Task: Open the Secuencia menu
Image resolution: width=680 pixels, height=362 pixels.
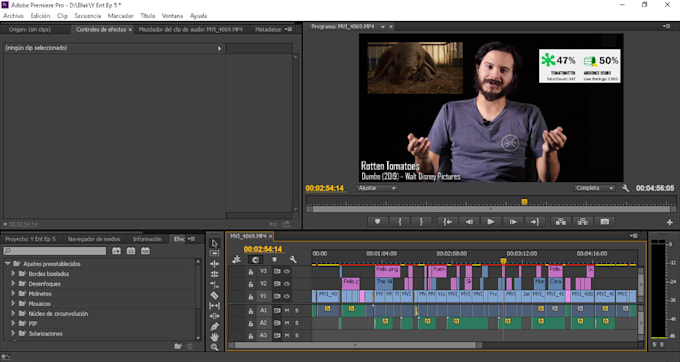Action: [88, 16]
